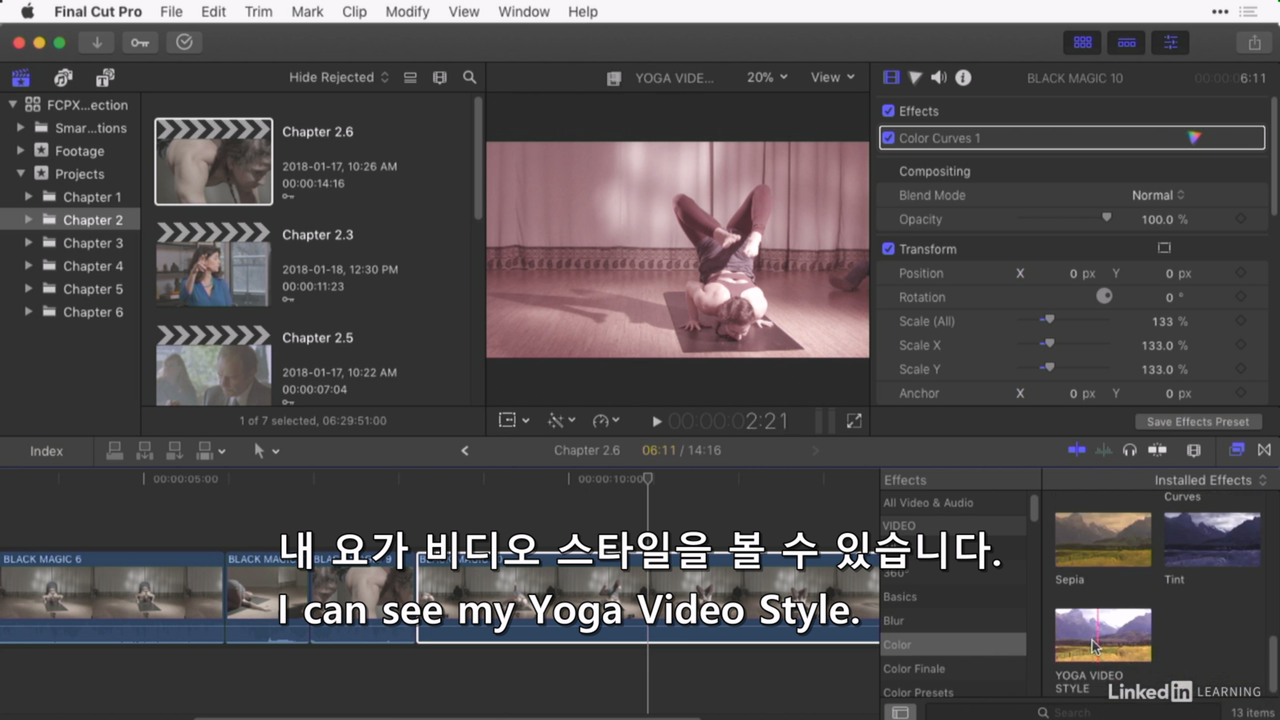Open the background tasks checkmark icon
The width and height of the screenshot is (1280, 720).
coord(184,42)
